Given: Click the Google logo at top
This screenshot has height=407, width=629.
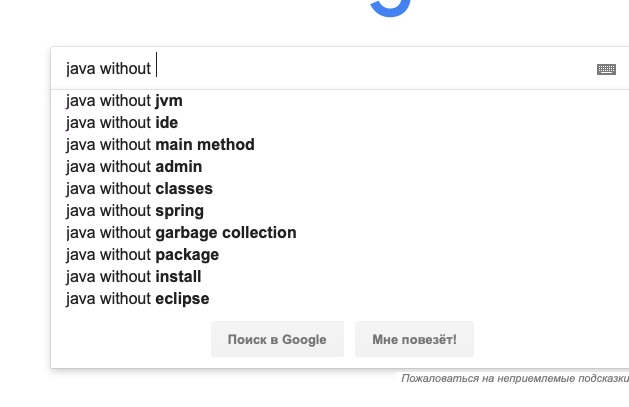Looking at the screenshot, I should click(x=390, y=8).
